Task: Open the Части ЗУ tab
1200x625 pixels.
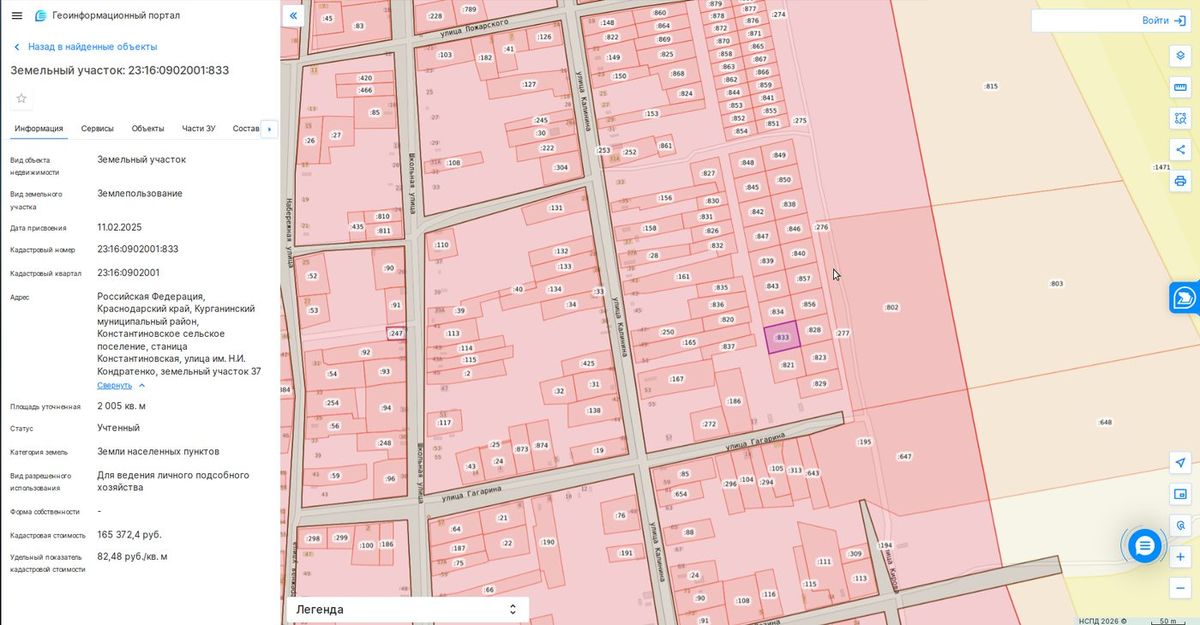Action: tap(198, 128)
